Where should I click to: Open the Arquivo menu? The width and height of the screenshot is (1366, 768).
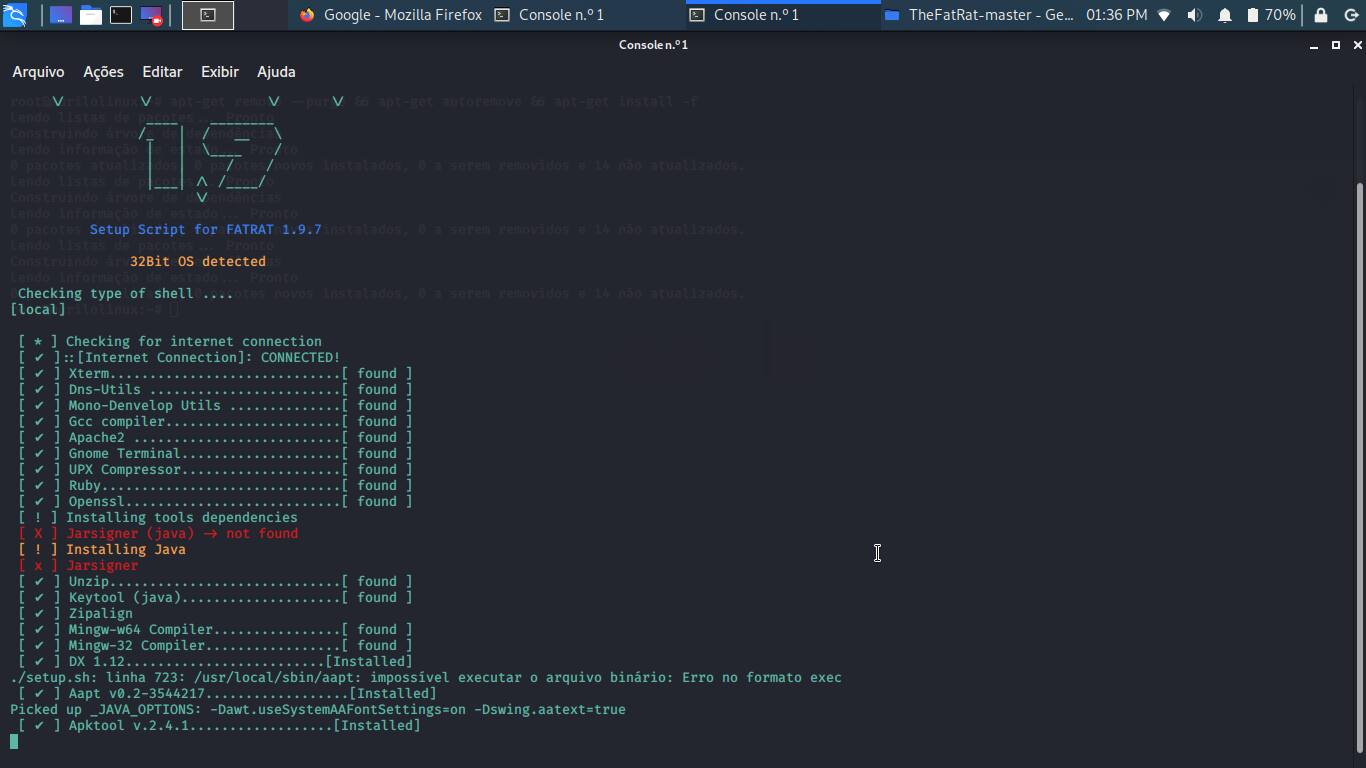tap(38, 72)
